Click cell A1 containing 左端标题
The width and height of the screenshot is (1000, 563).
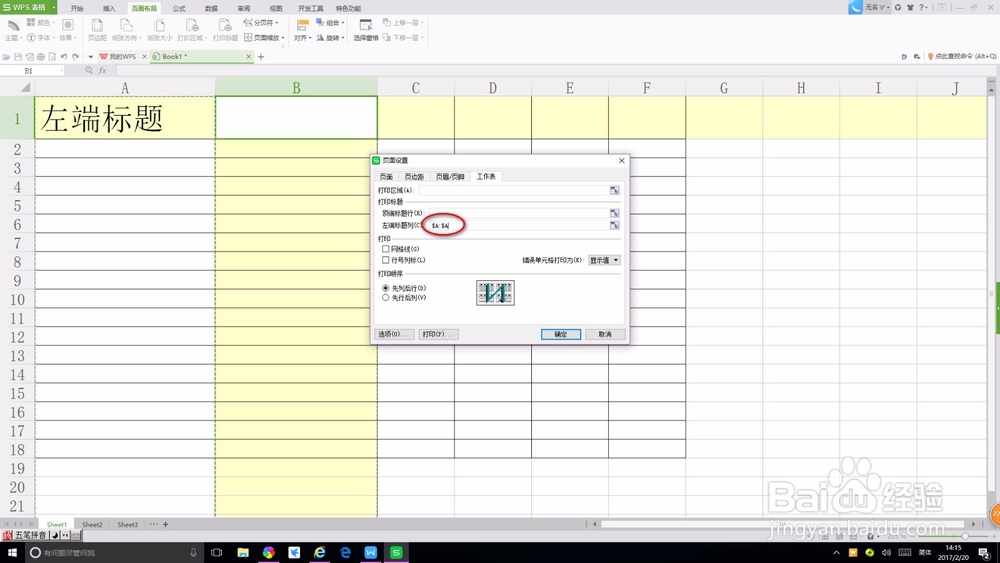(x=125, y=118)
